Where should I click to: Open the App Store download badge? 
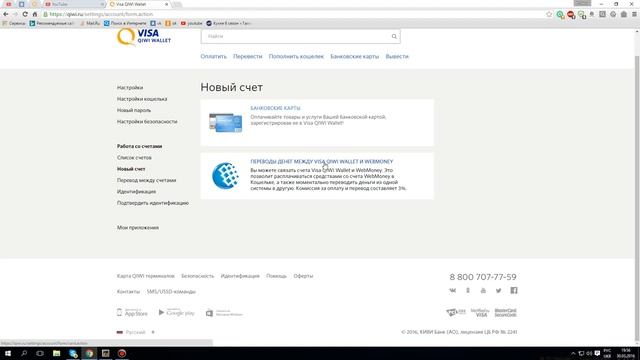point(132,313)
